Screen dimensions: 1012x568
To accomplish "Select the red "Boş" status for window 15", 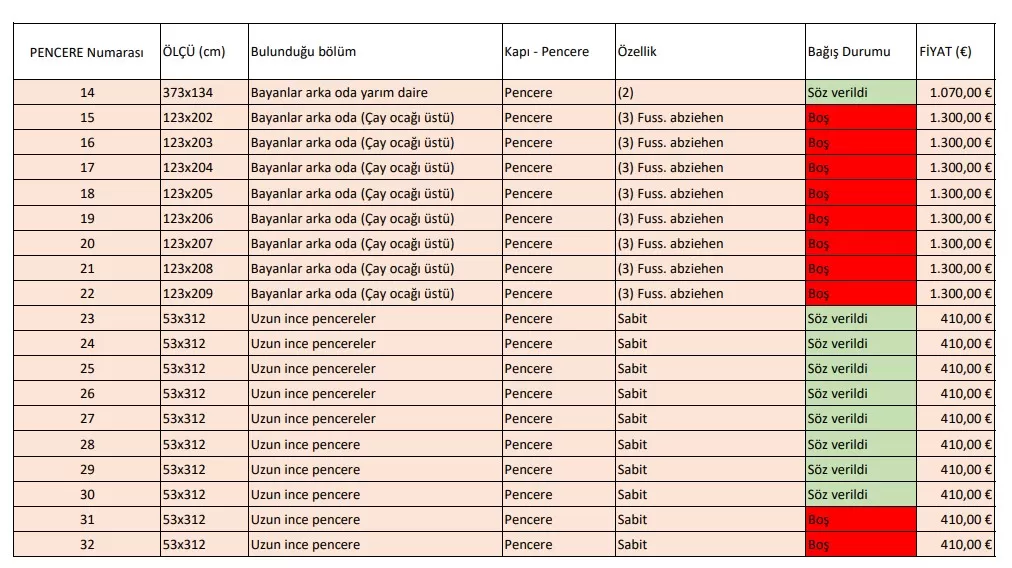I will (x=860, y=118).
